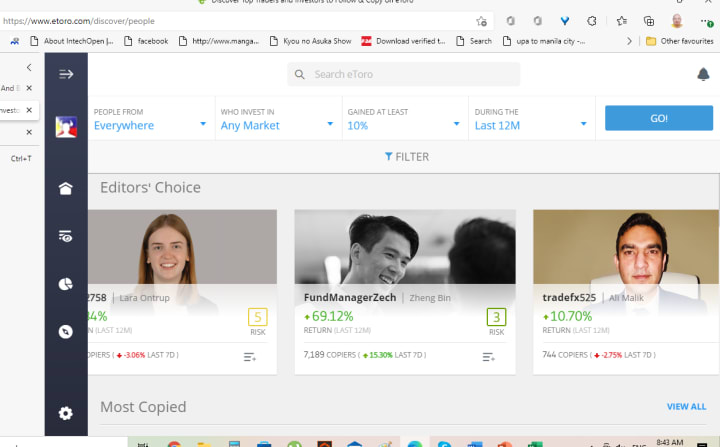This screenshot has height=447, width=720.
Task: Open the browser profile picture
Action: [x=677, y=21]
